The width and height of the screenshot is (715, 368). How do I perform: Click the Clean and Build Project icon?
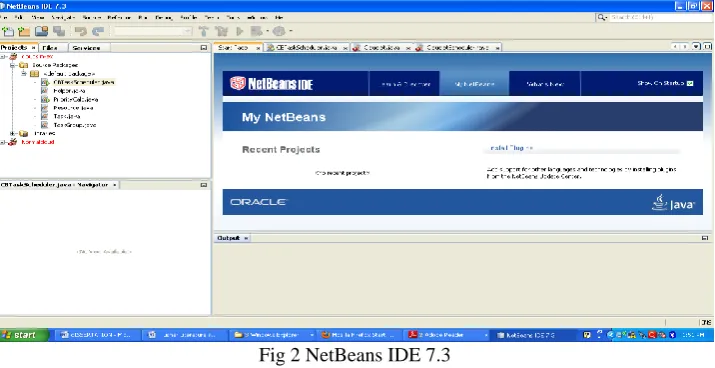pos(222,31)
